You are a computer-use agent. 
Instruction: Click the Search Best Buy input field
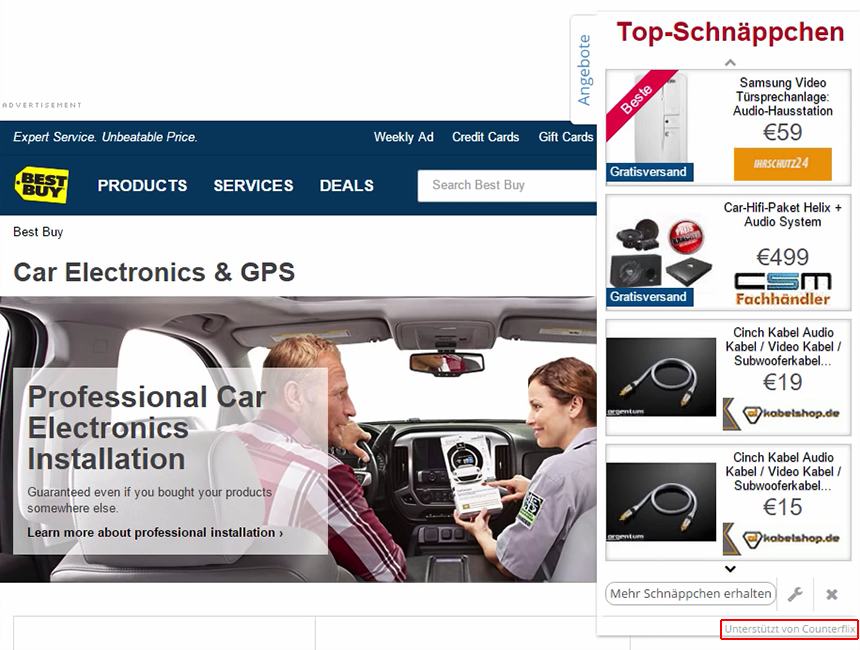coord(505,185)
